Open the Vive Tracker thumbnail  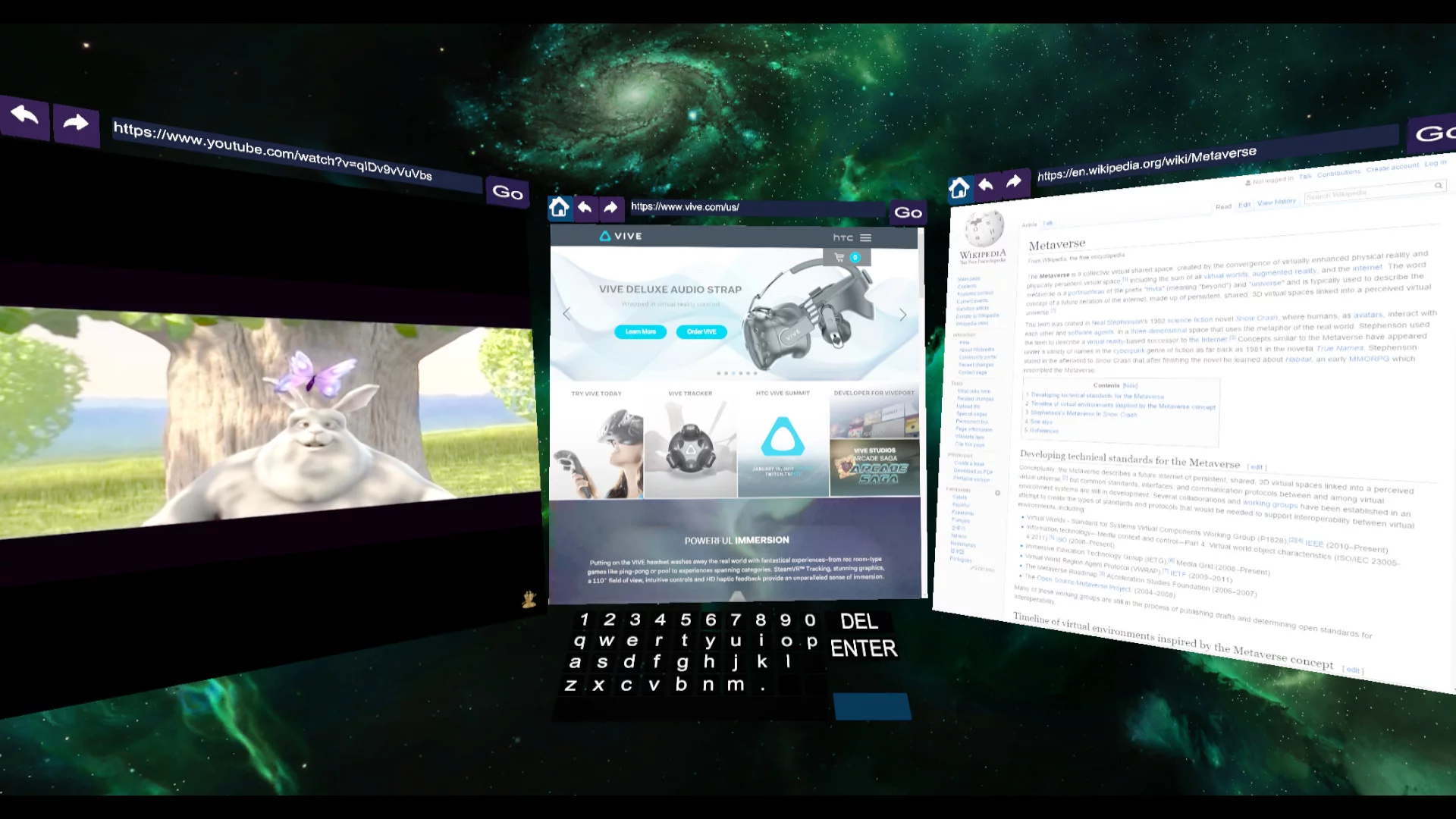pos(690,443)
